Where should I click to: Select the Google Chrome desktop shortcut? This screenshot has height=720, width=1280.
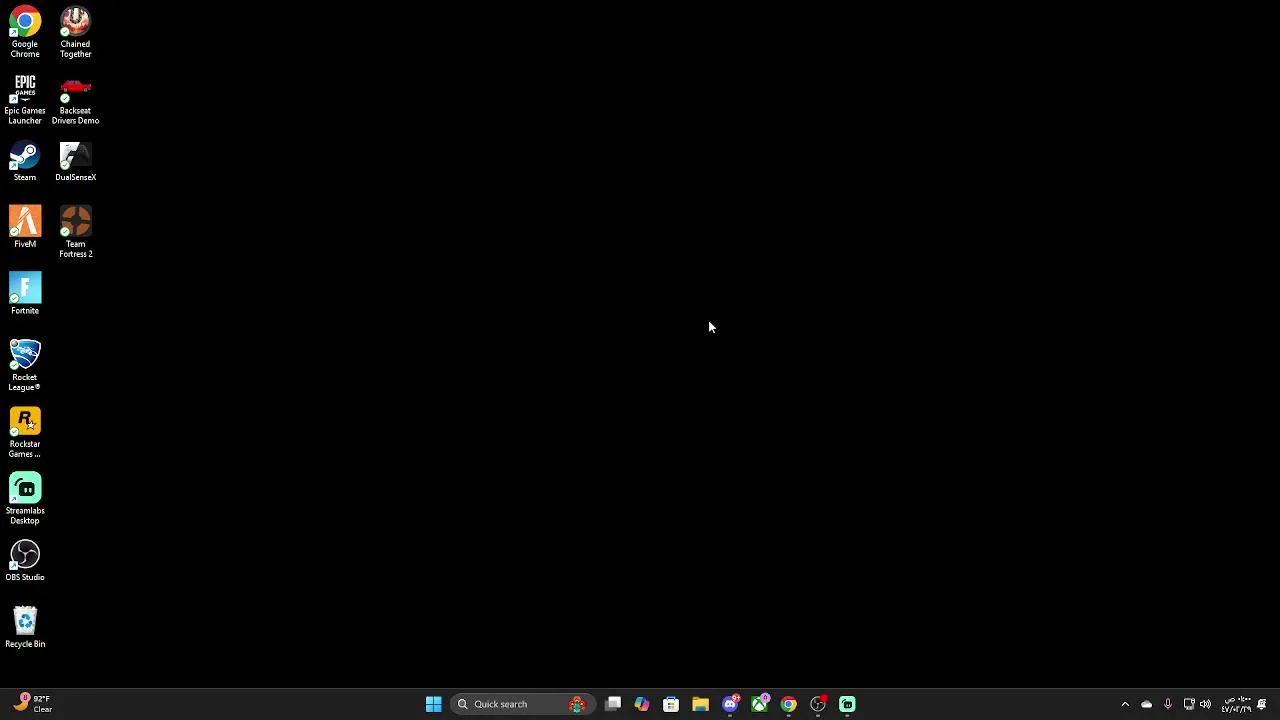click(25, 32)
